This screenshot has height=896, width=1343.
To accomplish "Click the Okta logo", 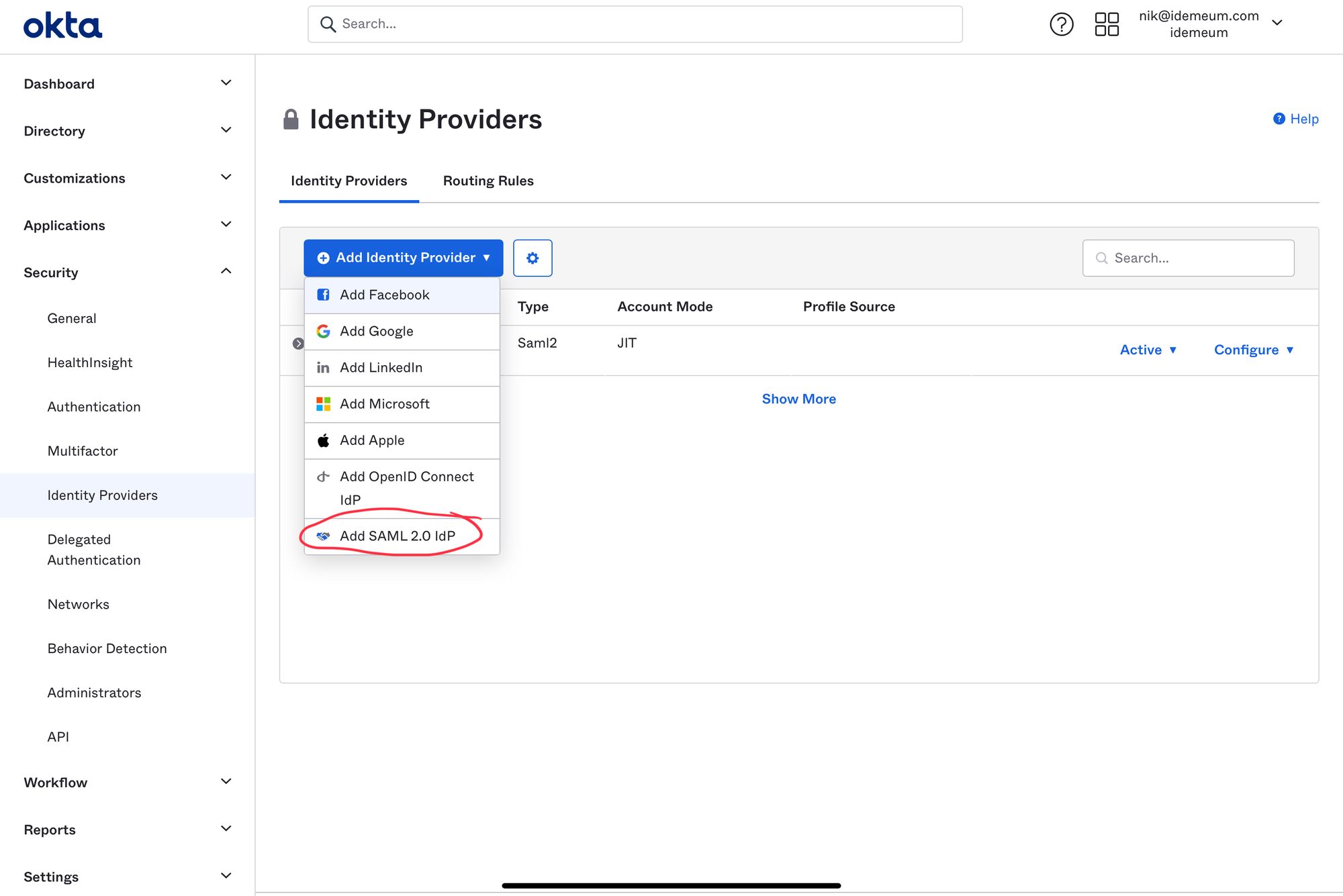I will click(x=62, y=26).
